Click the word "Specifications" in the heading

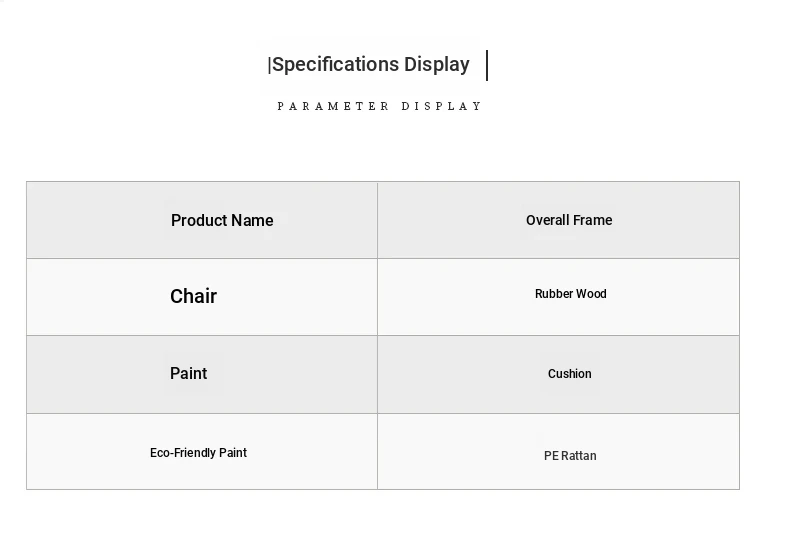336,65
